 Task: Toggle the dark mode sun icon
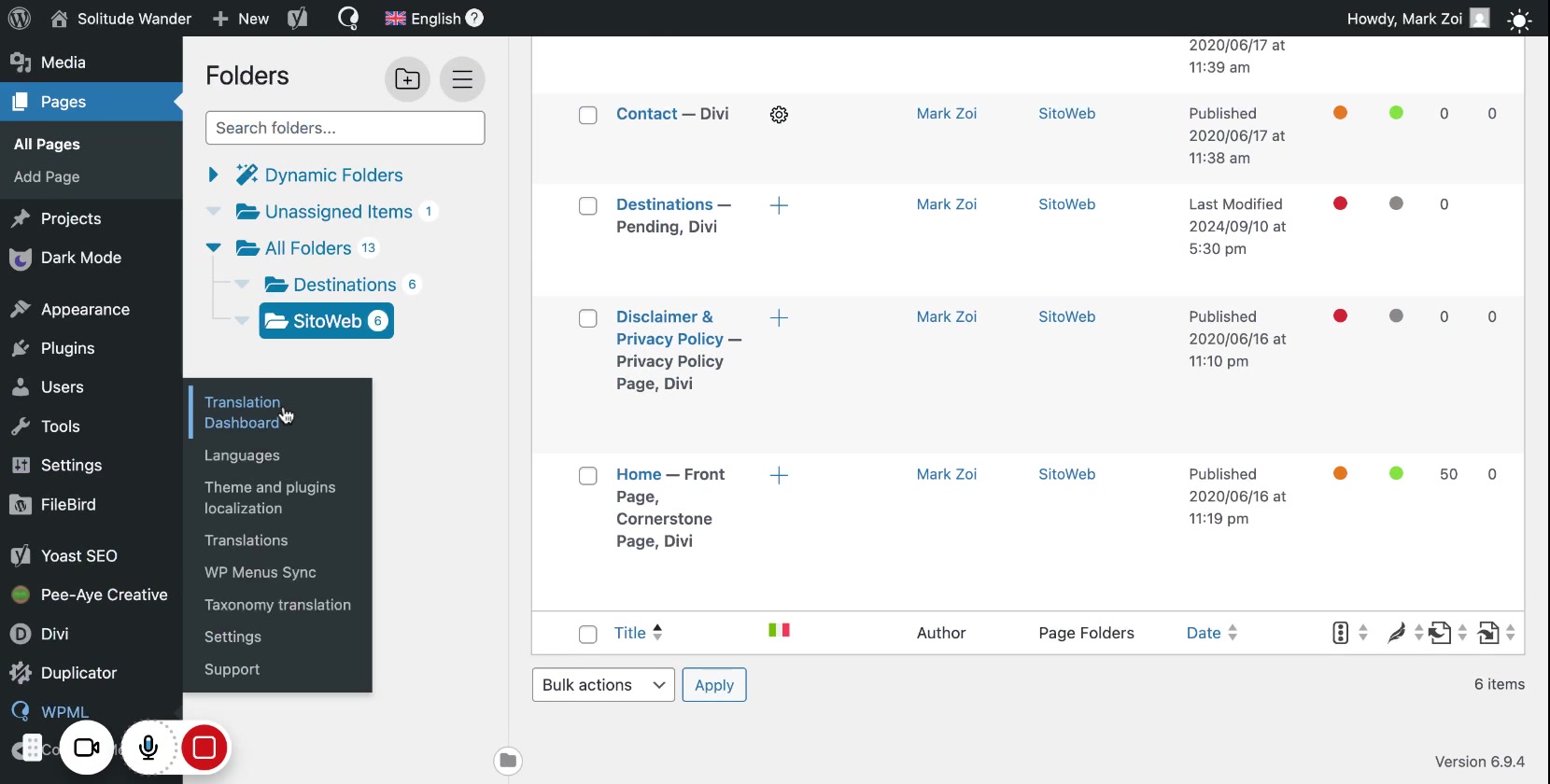[1519, 21]
